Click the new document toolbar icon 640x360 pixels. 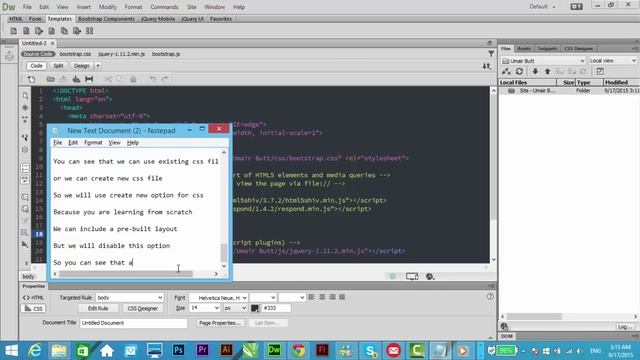coord(31,79)
